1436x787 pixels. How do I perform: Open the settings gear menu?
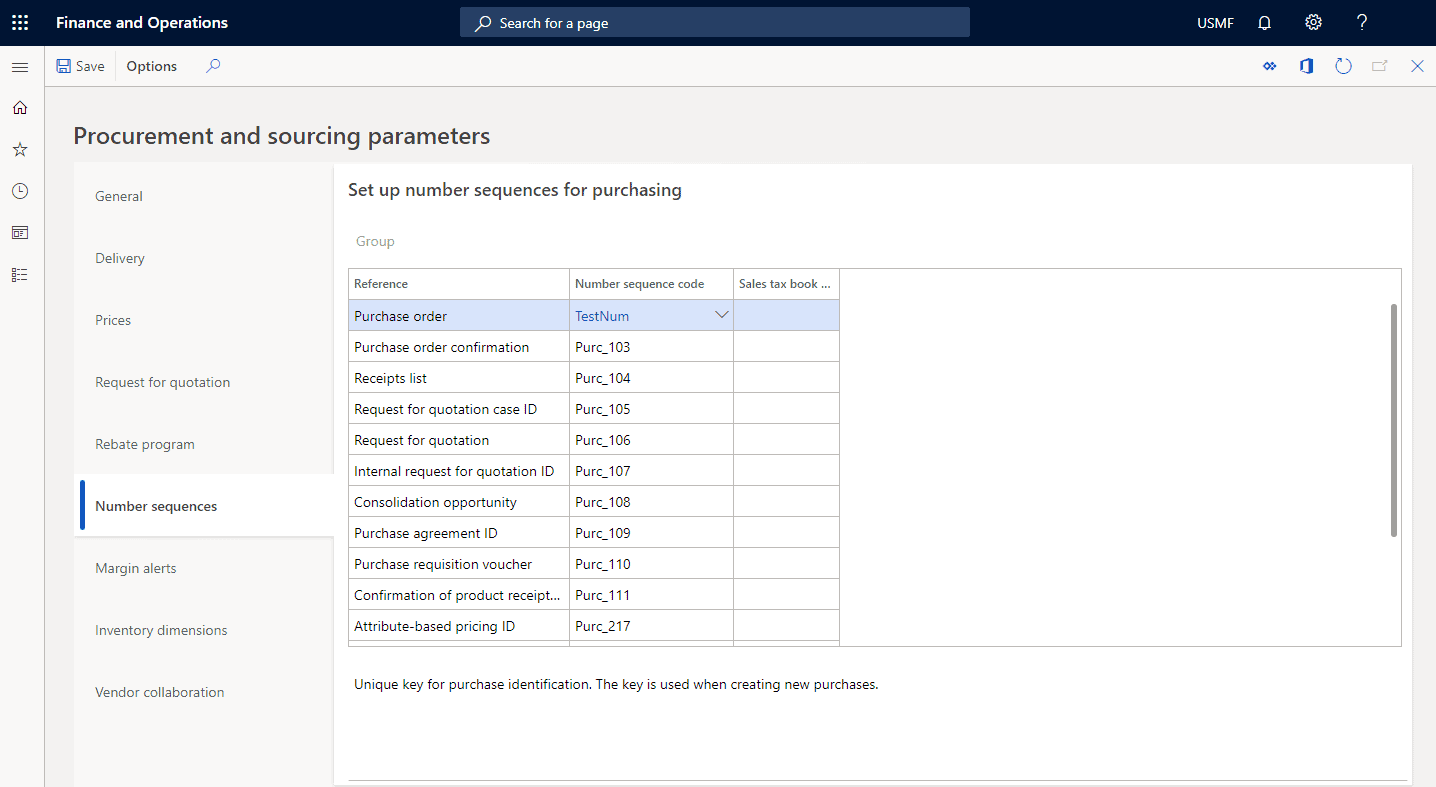tap(1313, 23)
